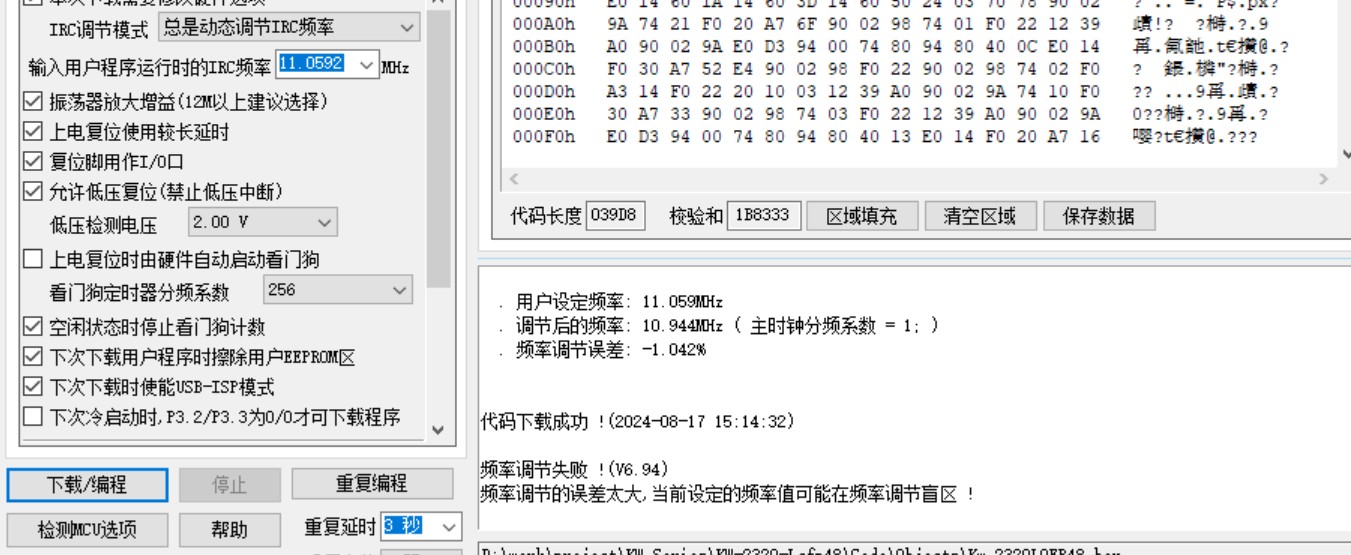The image size is (1351, 555).
Task: Click the 用户设定频率: 11.059MHz log line
Action: coord(610,301)
